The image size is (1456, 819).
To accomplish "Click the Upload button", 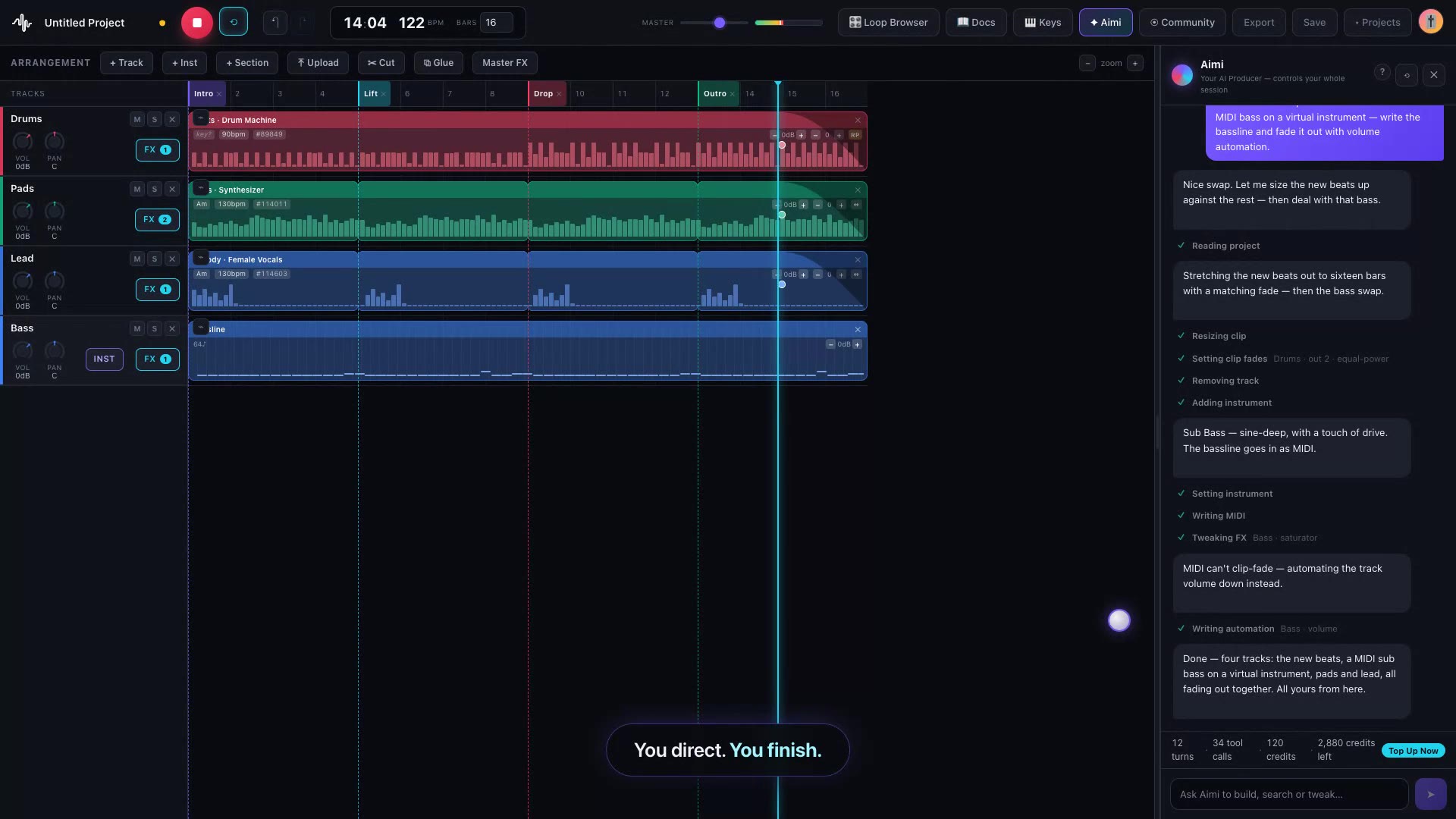I will point(318,63).
